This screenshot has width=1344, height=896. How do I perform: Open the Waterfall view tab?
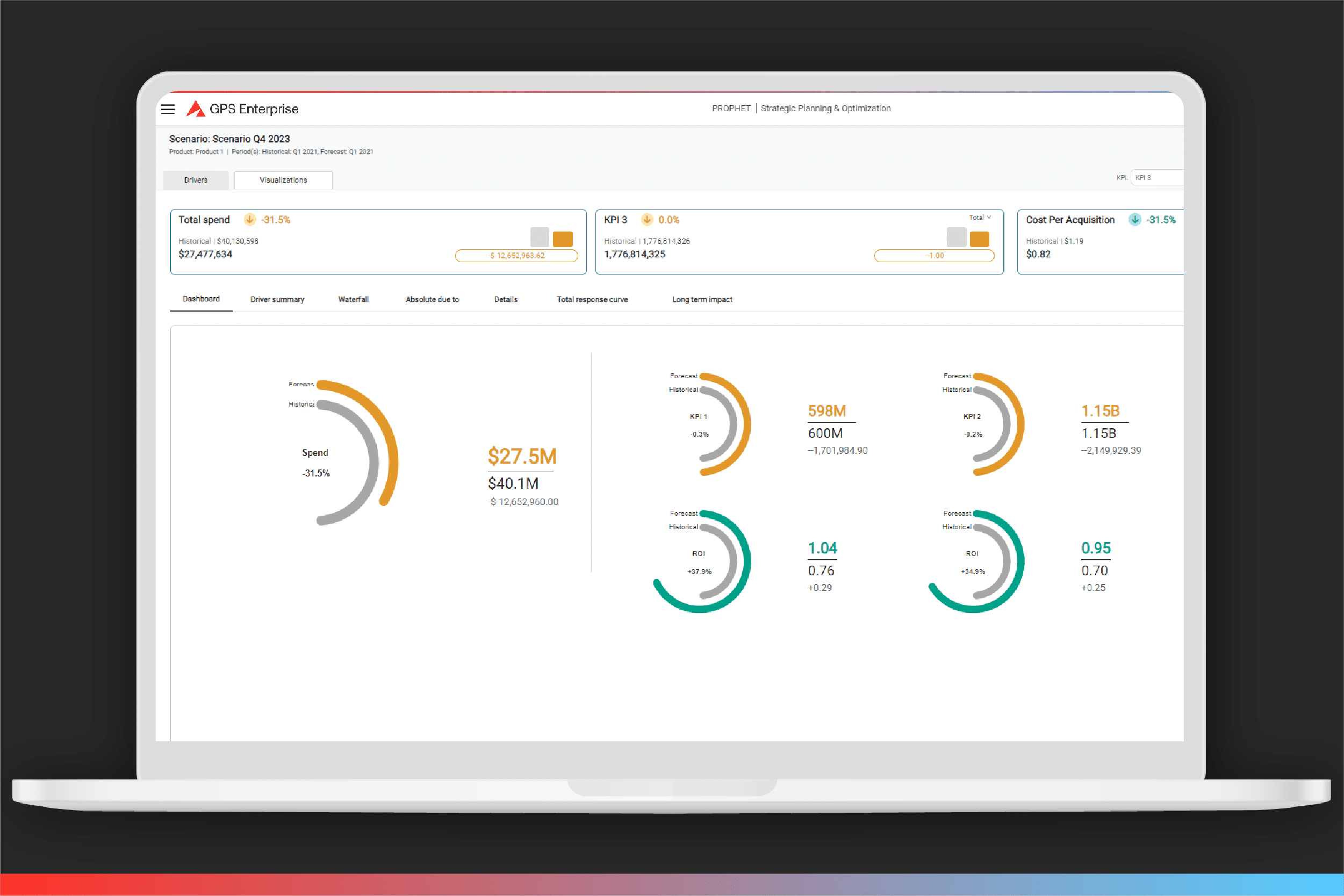(353, 299)
